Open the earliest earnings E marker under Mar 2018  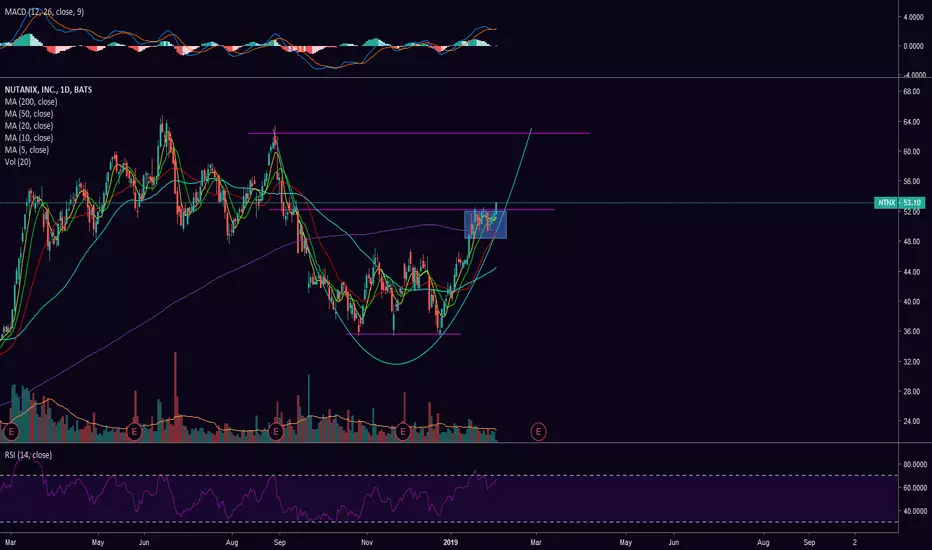click(x=10, y=432)
